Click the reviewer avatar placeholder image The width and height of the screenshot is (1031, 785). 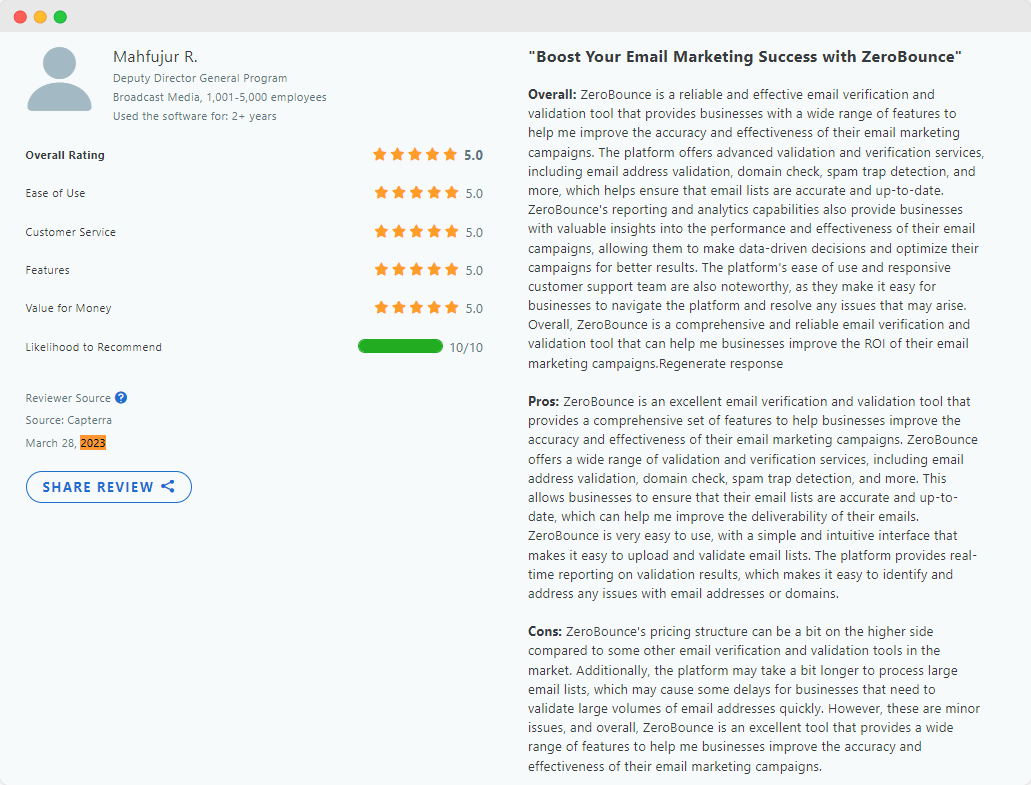pyautogui.click(x=59, y=79)
